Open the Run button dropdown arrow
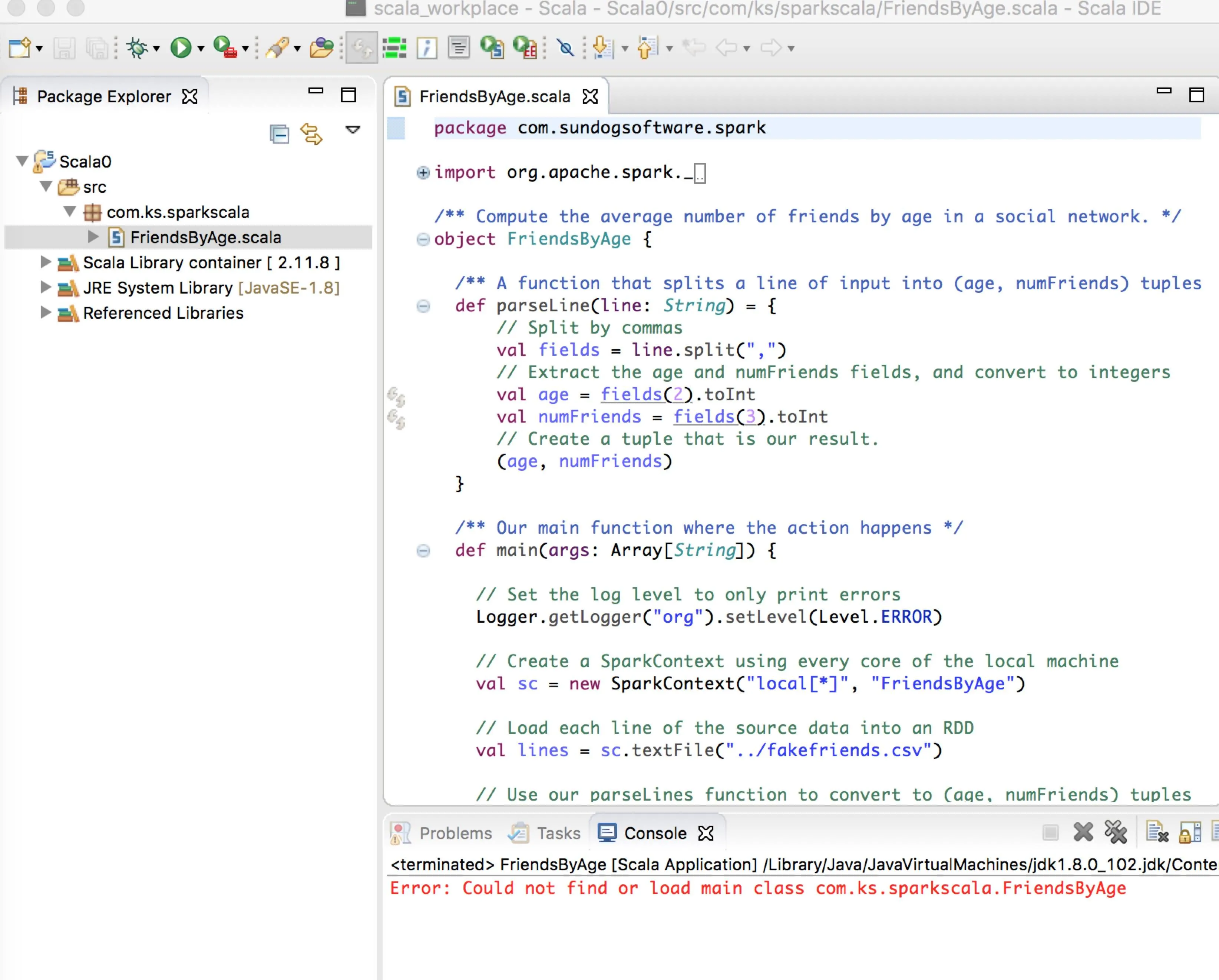Image resolution: width=1219 pixels, height=980 pixels. 201,49
